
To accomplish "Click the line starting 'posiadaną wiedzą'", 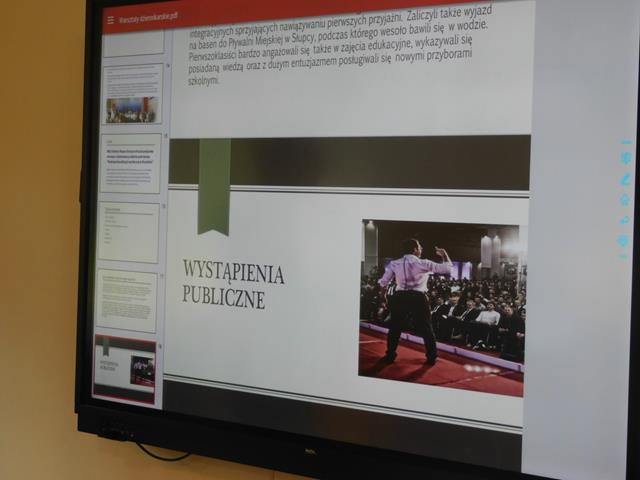I will coord(330,62).
